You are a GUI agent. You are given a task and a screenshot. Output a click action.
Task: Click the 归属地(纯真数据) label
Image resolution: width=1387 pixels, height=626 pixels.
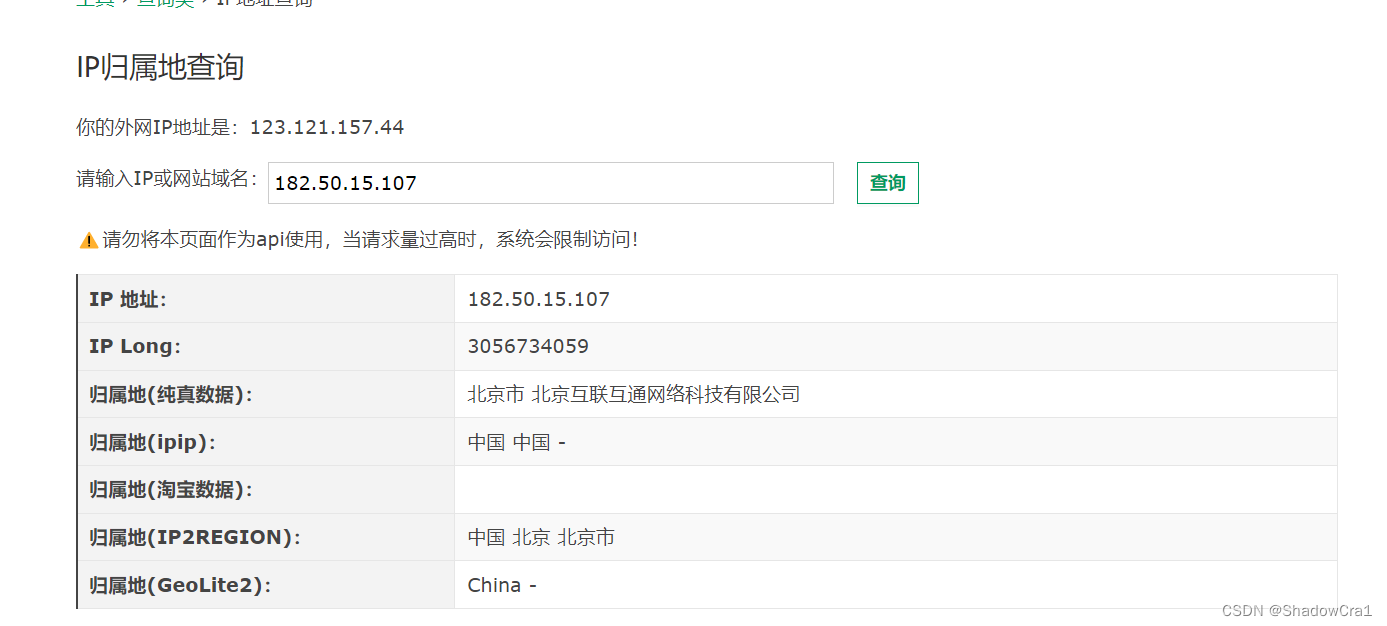point(171,394)
